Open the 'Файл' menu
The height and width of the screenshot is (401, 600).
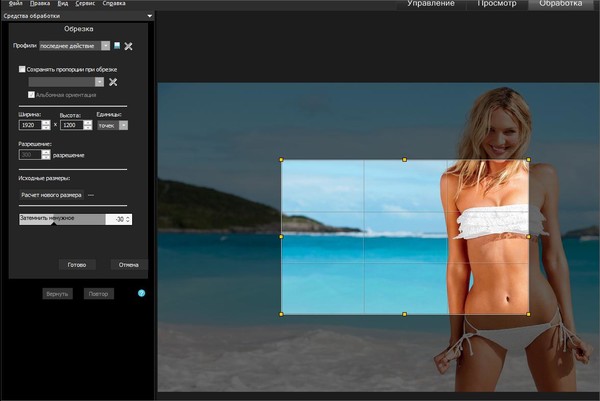15,4
